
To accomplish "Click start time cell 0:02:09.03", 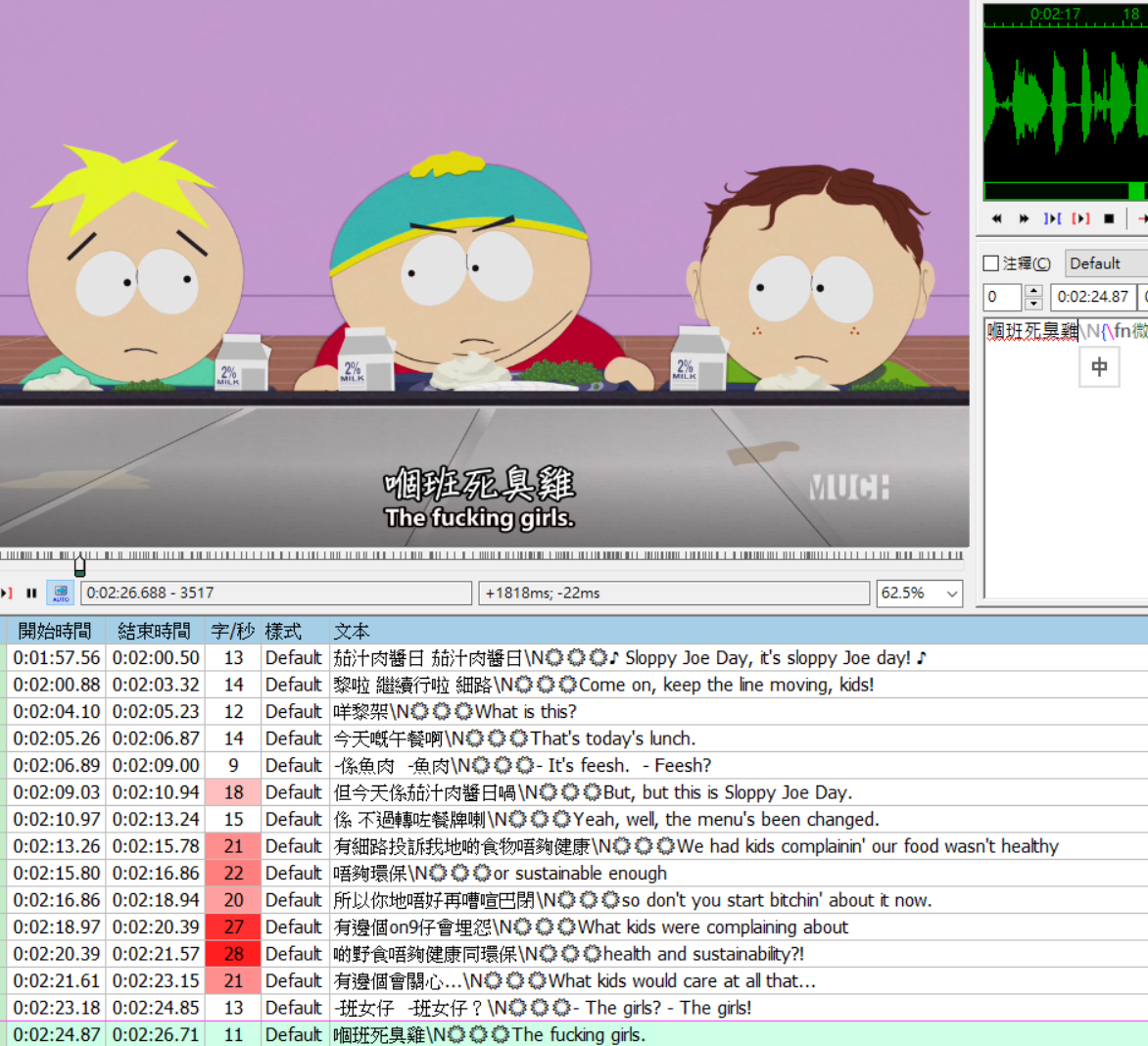I will [57, 792].
